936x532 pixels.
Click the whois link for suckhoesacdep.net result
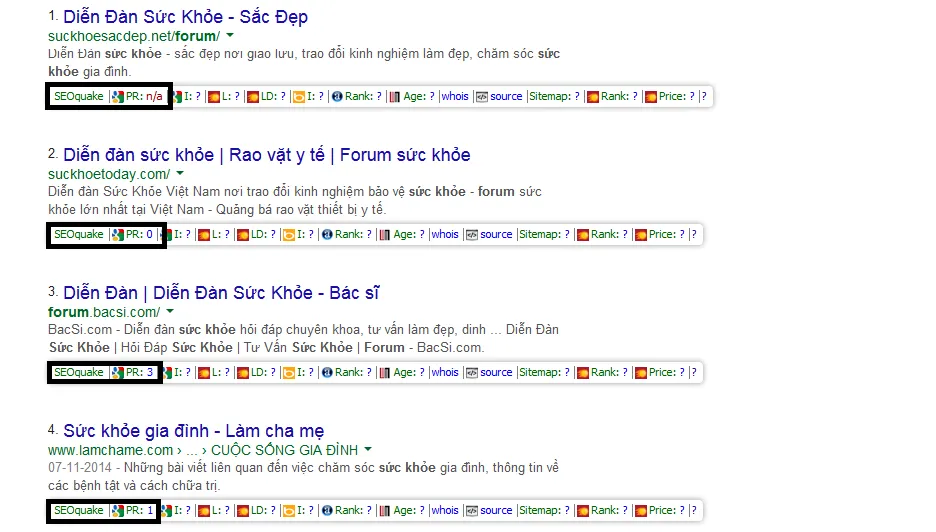point(455,97)
